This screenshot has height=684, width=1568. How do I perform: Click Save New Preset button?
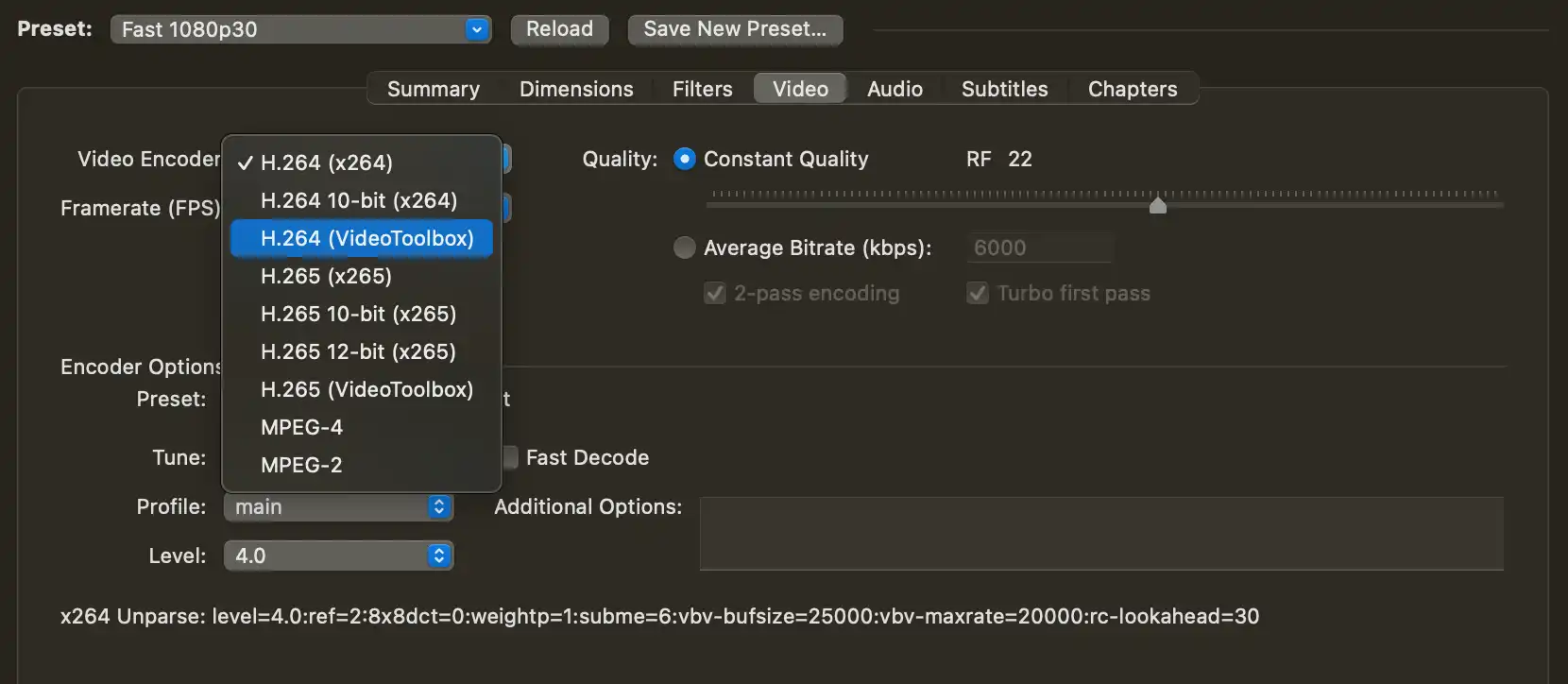click(x=735, y=29)
